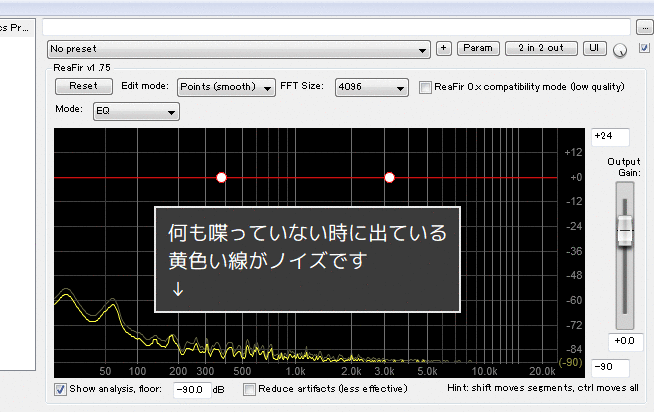
Task: Expand the Edit mode dropdown
Action: 226,88
